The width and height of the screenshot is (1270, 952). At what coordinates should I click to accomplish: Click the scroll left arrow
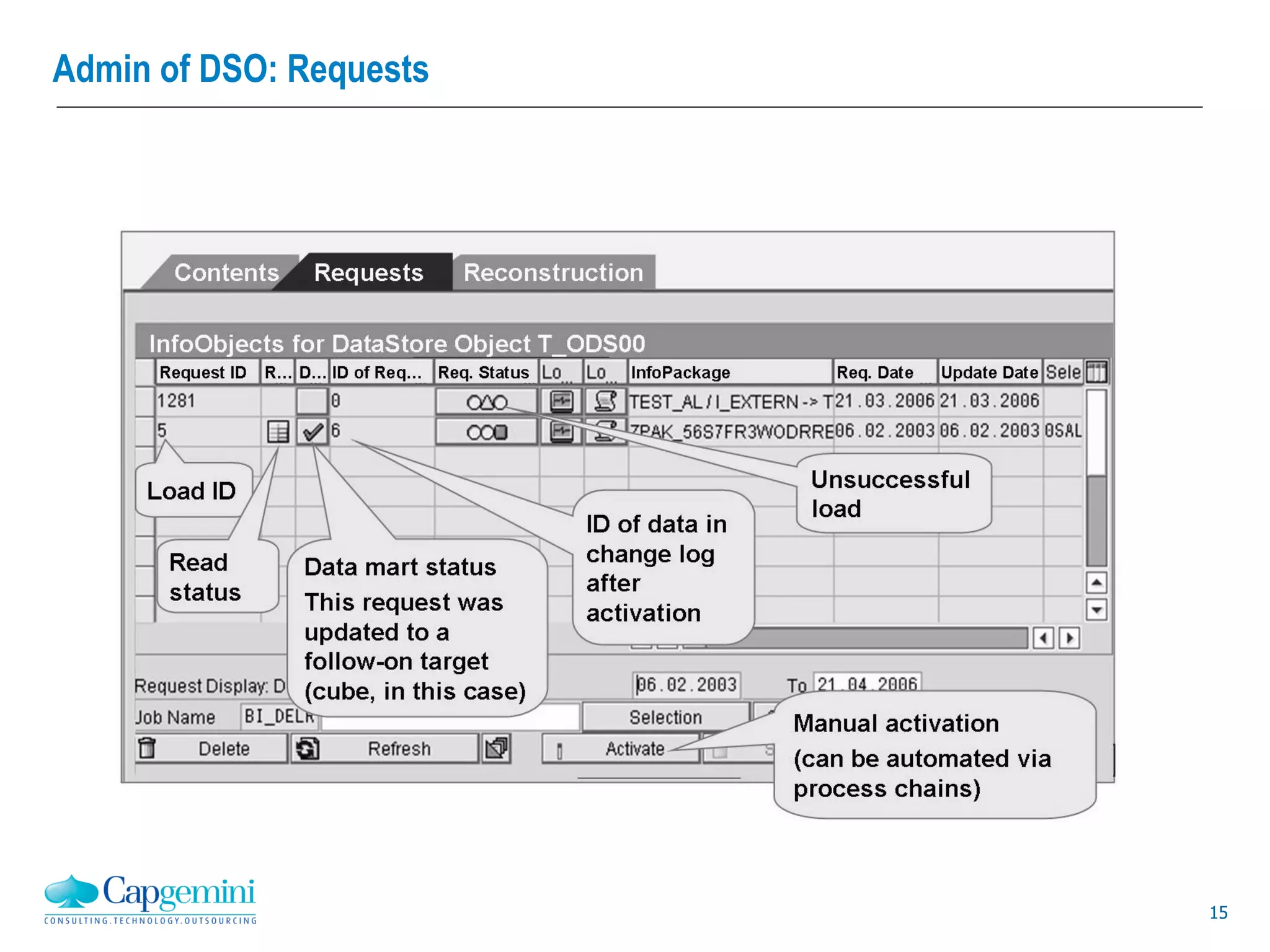1044,638
